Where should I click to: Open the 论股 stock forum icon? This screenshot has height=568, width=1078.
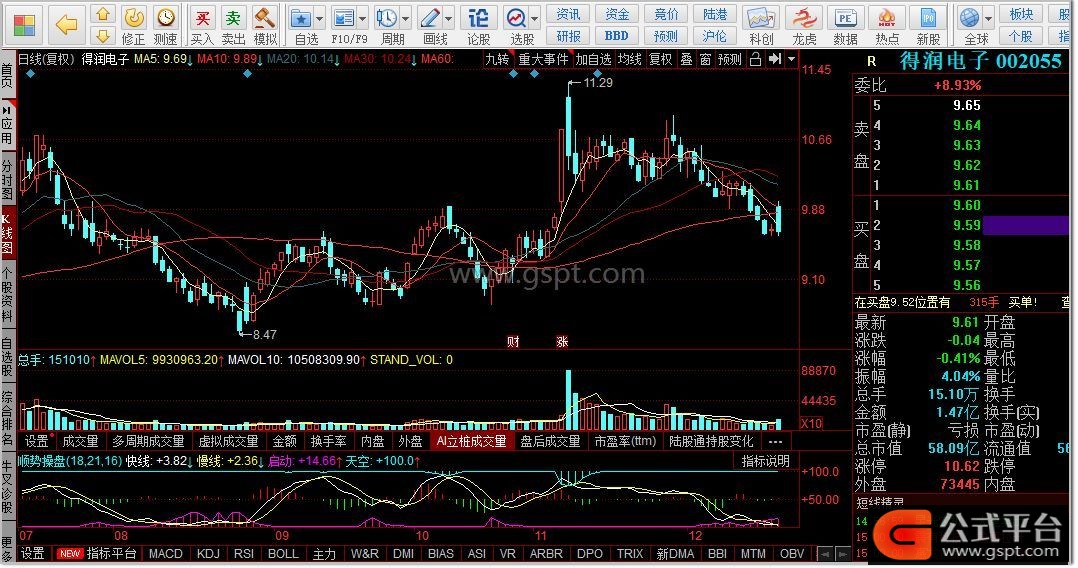(478, 25)
